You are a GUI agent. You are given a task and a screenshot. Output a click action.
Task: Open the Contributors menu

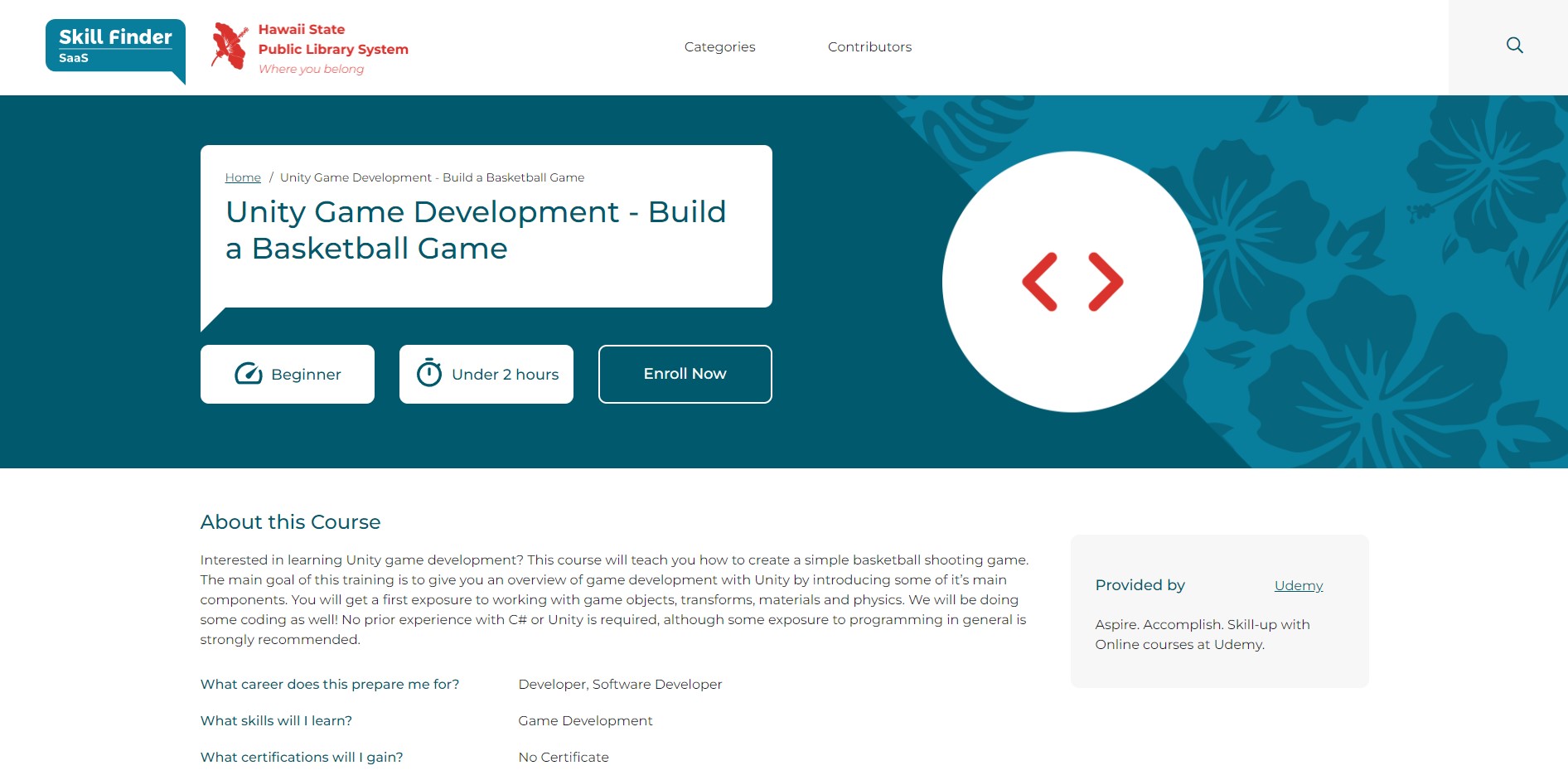[x=869, y=47]
